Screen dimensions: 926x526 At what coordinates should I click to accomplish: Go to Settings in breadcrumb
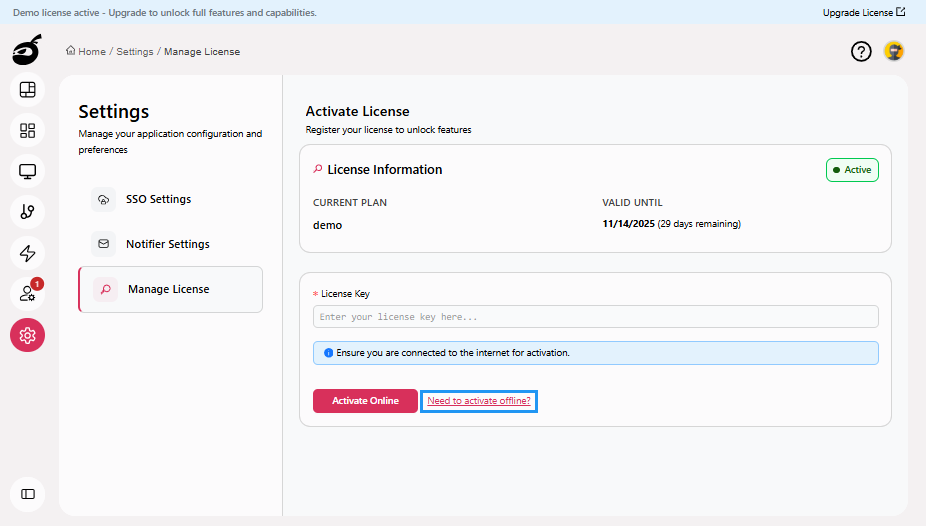(x=135, y=51)
